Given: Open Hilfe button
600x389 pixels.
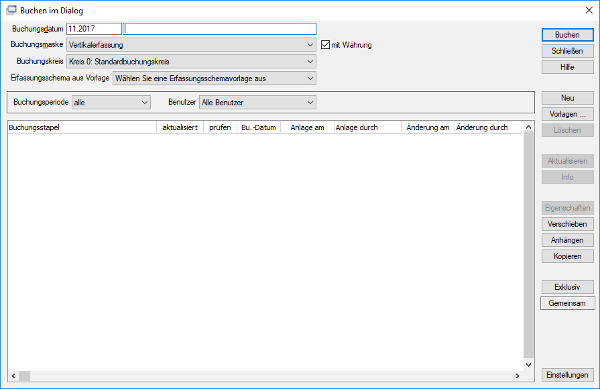Looking at the screenshot, I should (x=567, y=67).
